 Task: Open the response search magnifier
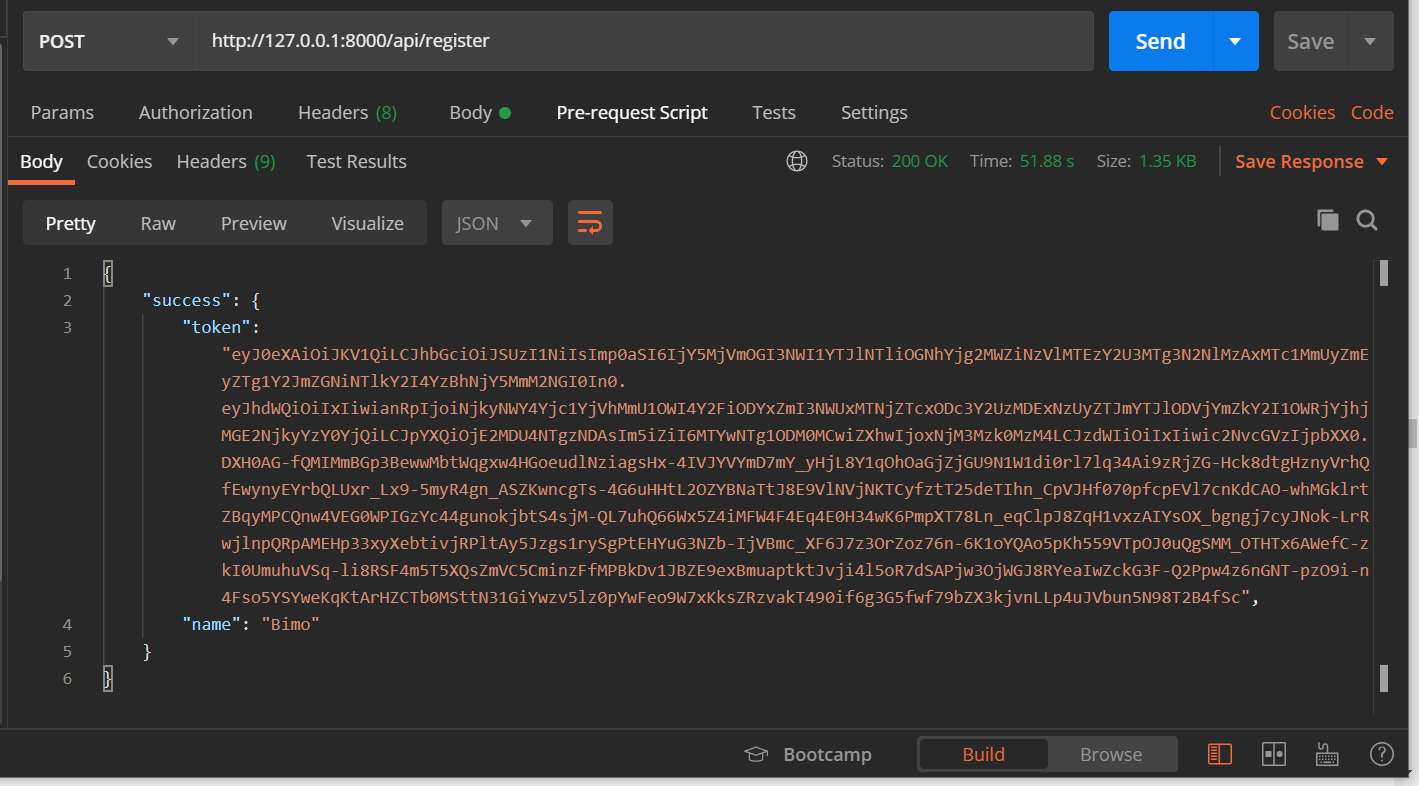tap(1366, 220)
